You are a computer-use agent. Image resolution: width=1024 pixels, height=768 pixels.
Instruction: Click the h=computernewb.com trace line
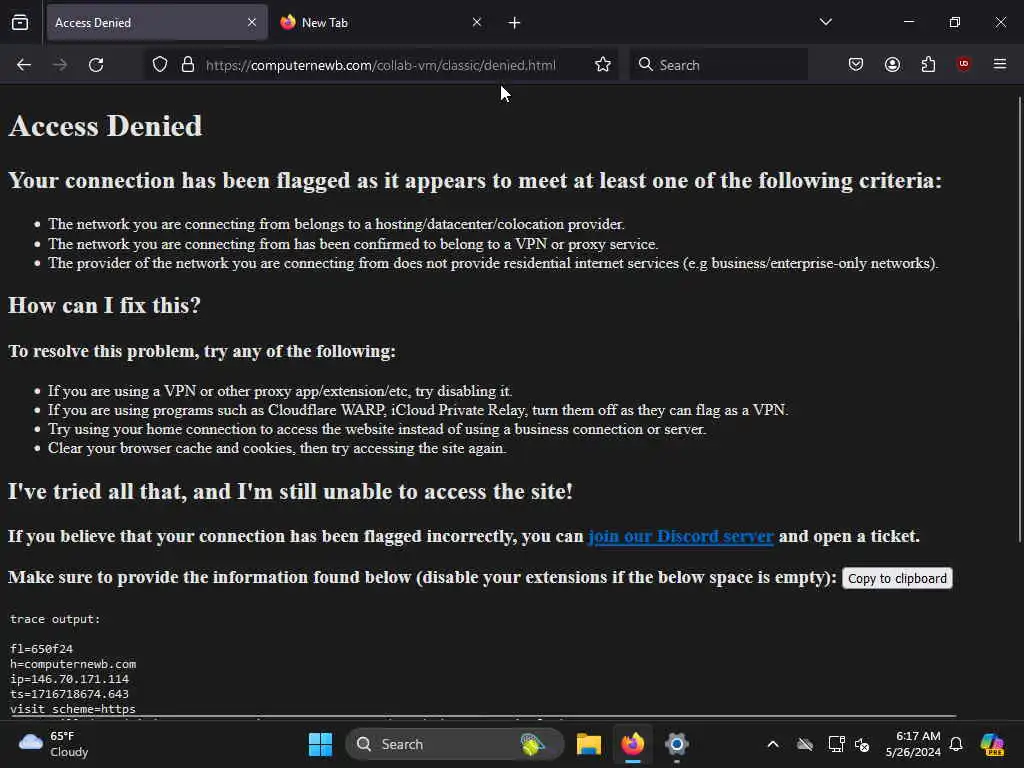point(73,664)
